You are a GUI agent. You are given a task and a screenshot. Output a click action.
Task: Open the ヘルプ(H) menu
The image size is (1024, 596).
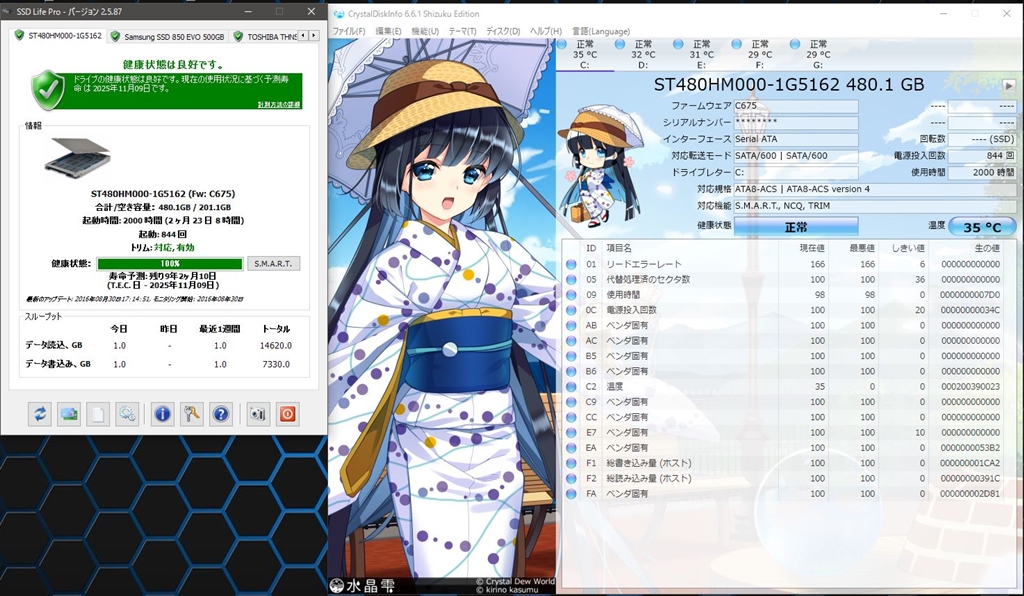546,31
